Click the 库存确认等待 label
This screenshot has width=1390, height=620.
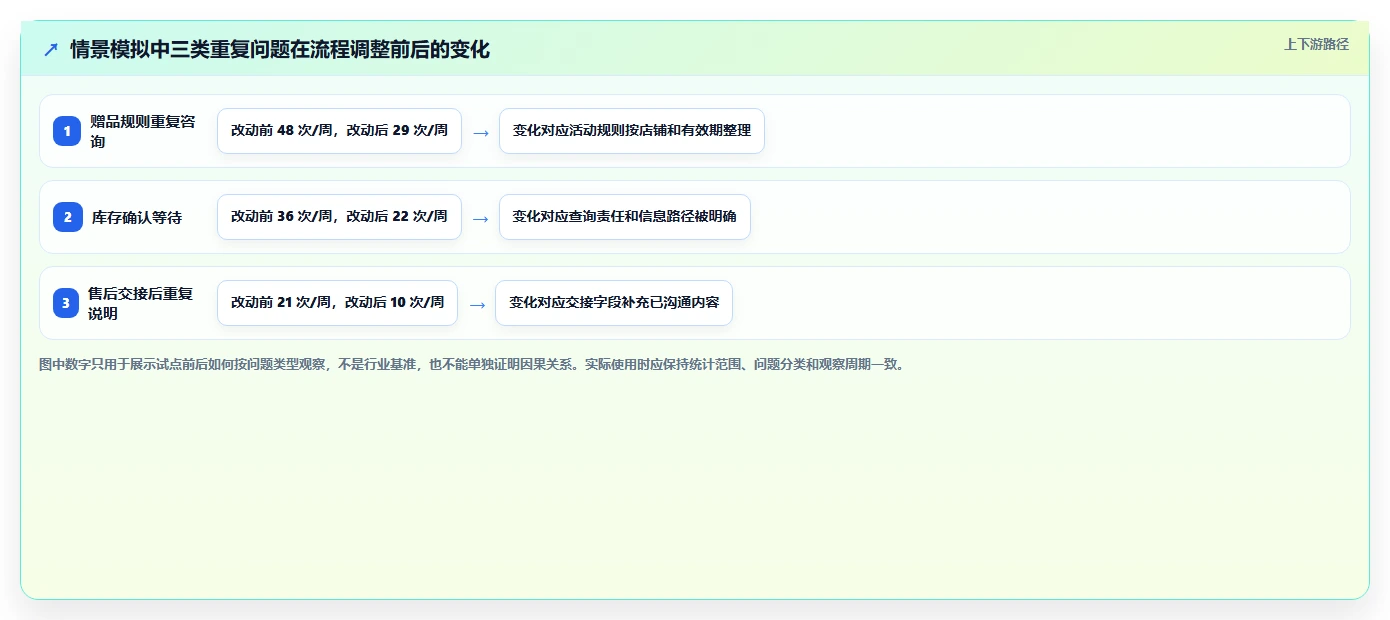137,217
